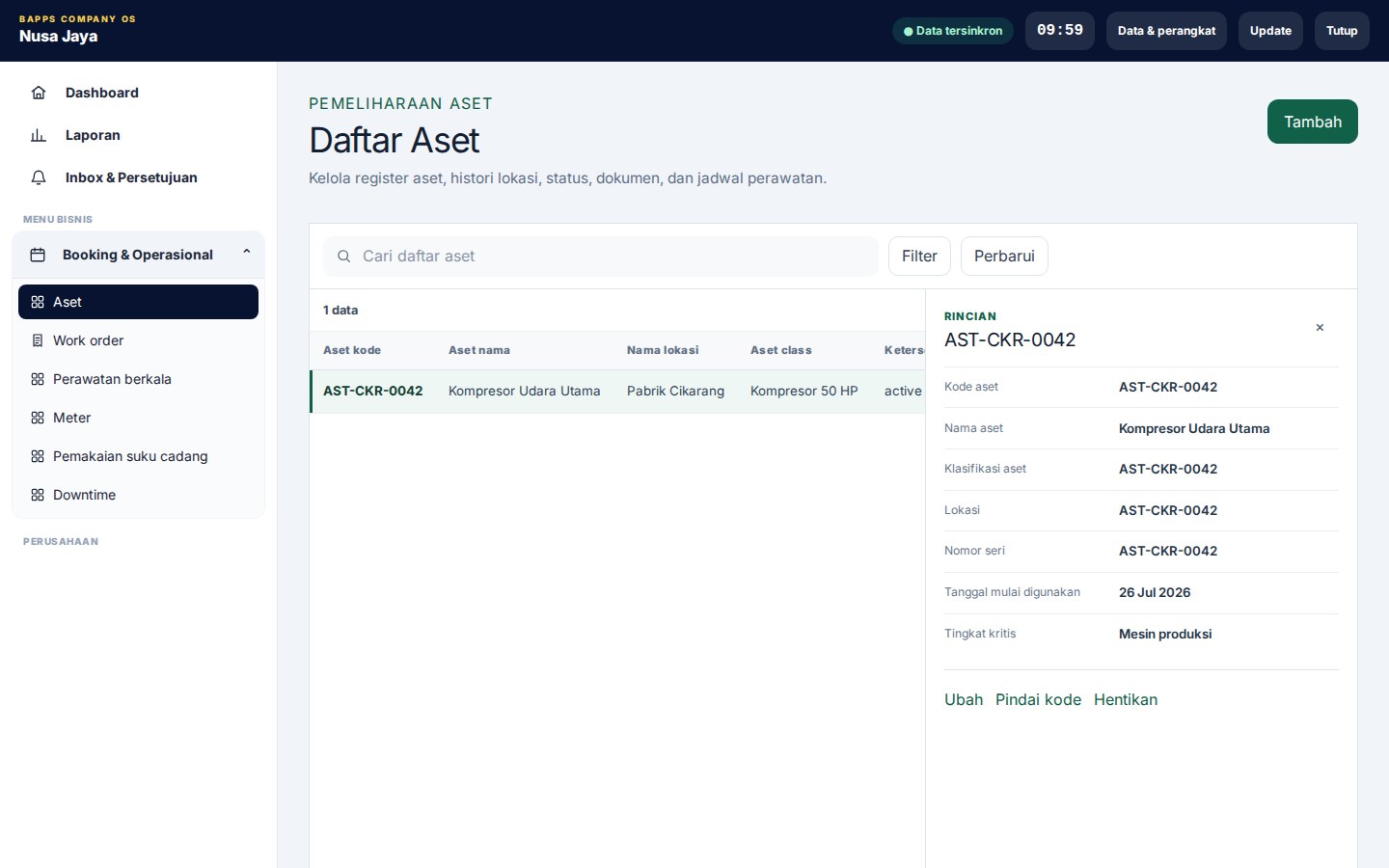Click the Work order document icon
Screen dimensions: 1389x868
click(x=38, y=340)
